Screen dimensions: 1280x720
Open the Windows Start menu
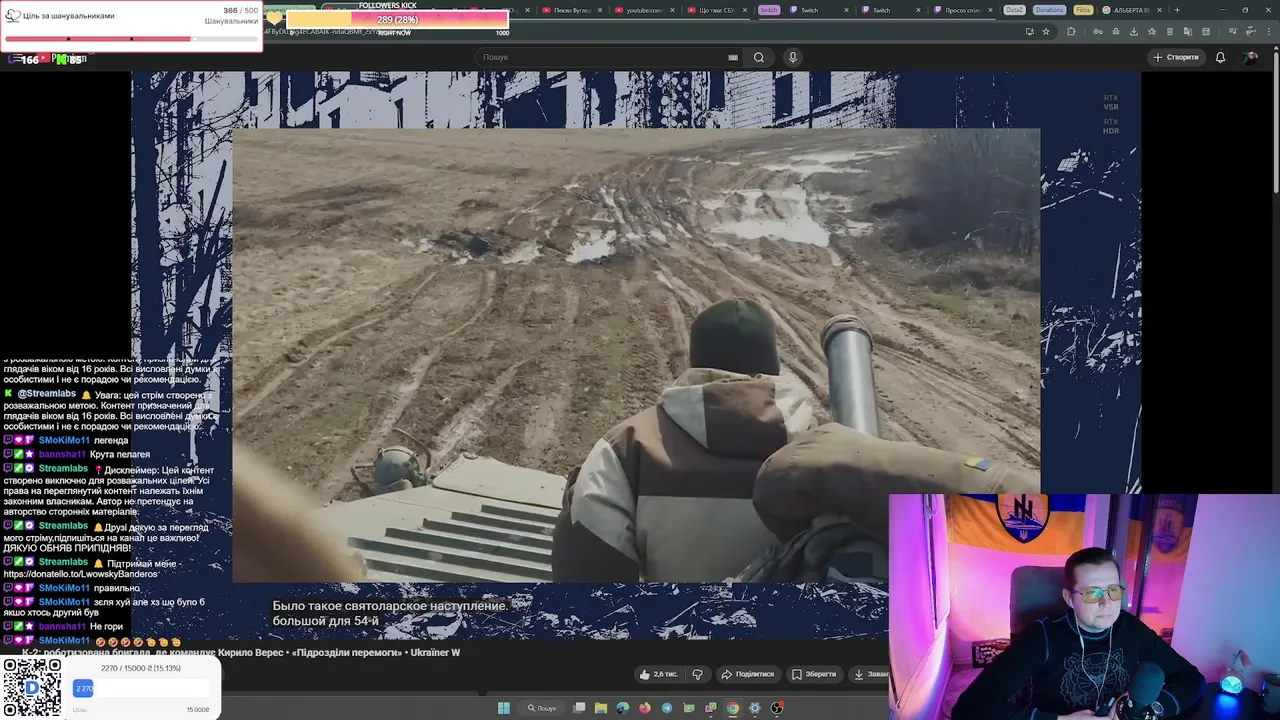[504, 708]
